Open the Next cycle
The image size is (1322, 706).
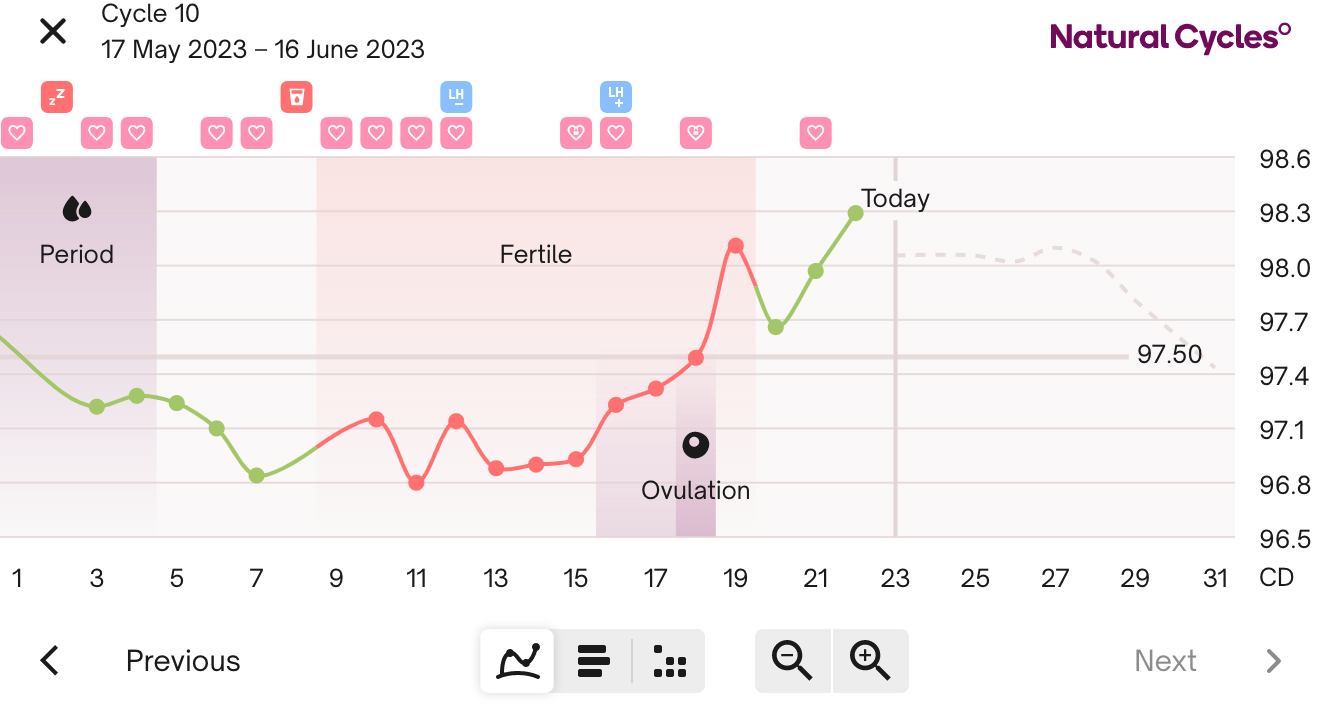pyautogui.click(x=1165, y=660)
